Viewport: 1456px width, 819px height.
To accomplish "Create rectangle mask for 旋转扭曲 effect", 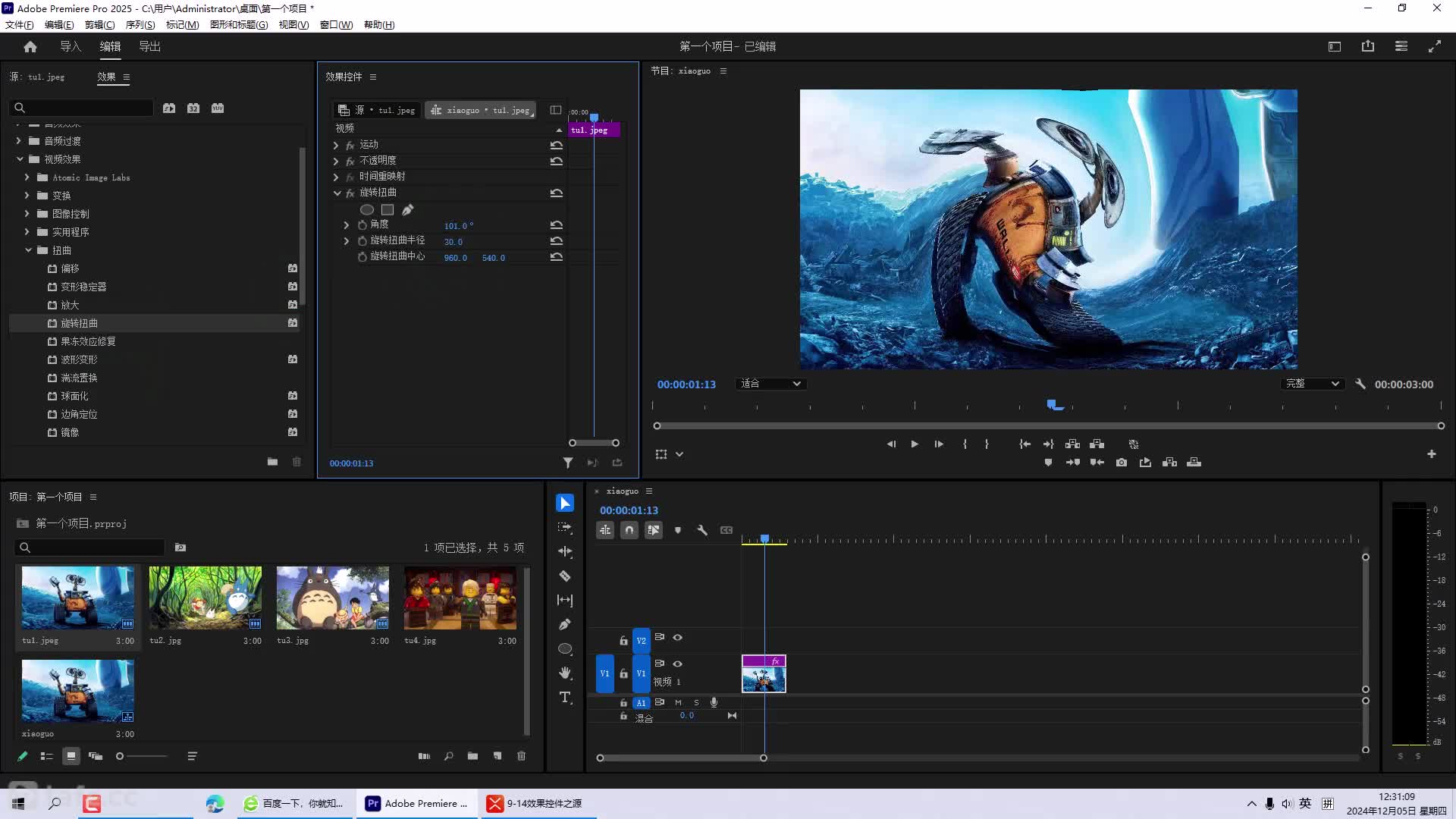I will point(388,209).
